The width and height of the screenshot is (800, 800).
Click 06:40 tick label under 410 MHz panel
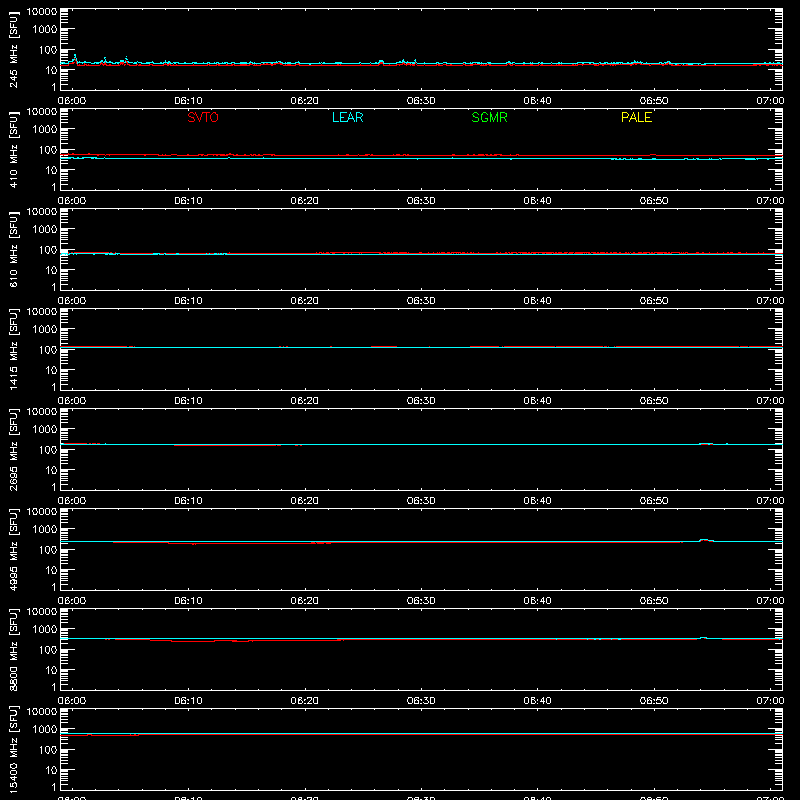[537, 201]
